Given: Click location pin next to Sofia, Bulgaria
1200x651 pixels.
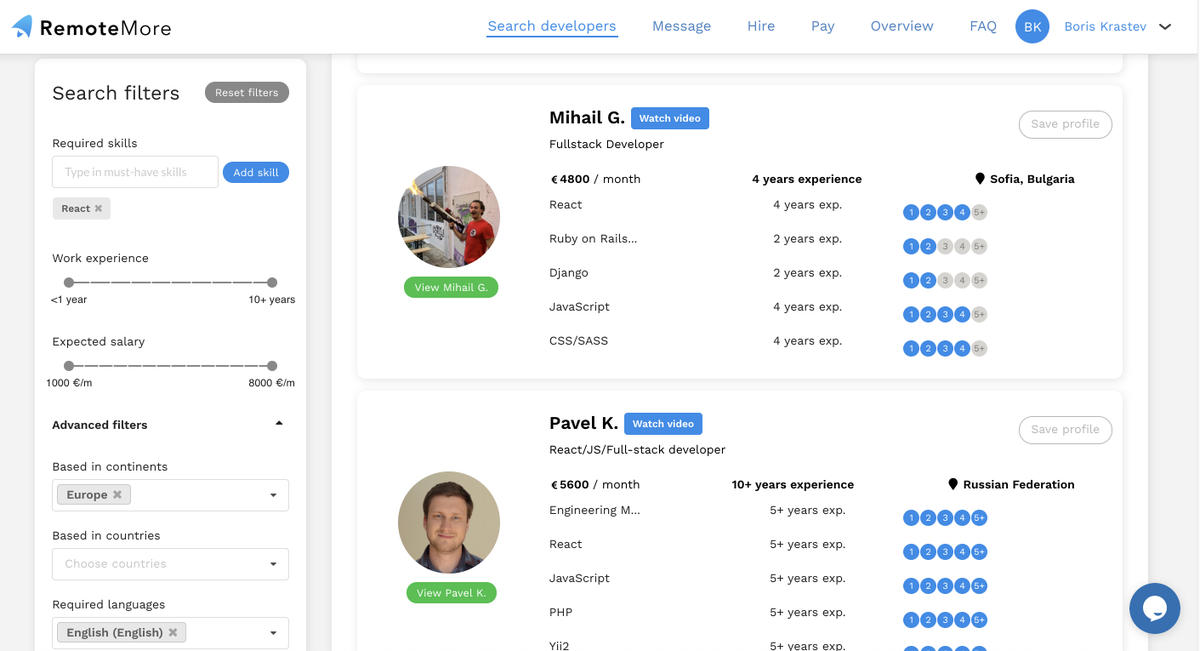Looking at the screenshot, I should [x=980, y=179].
